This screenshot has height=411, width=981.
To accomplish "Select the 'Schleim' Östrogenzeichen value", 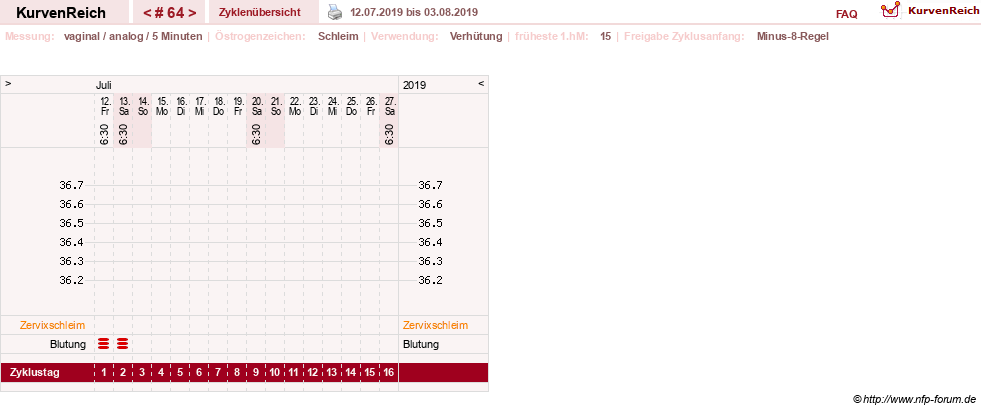I will (x=338, y=36).
